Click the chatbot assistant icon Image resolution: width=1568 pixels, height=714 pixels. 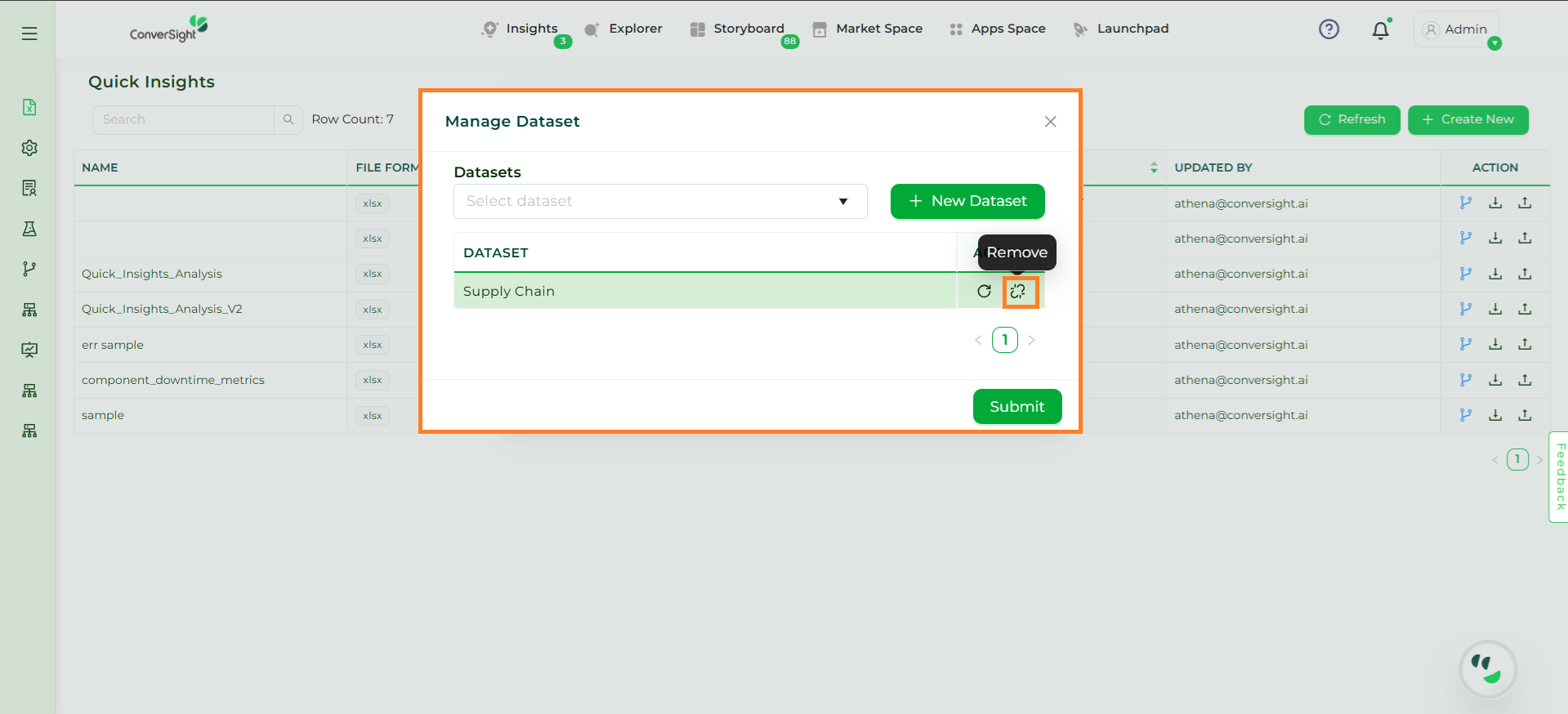point(1487,669)
